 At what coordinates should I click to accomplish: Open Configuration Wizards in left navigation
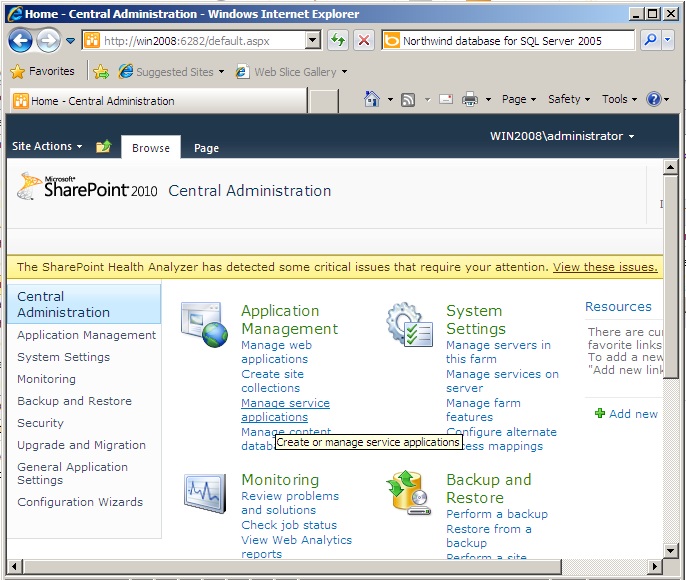click(80, 502)
